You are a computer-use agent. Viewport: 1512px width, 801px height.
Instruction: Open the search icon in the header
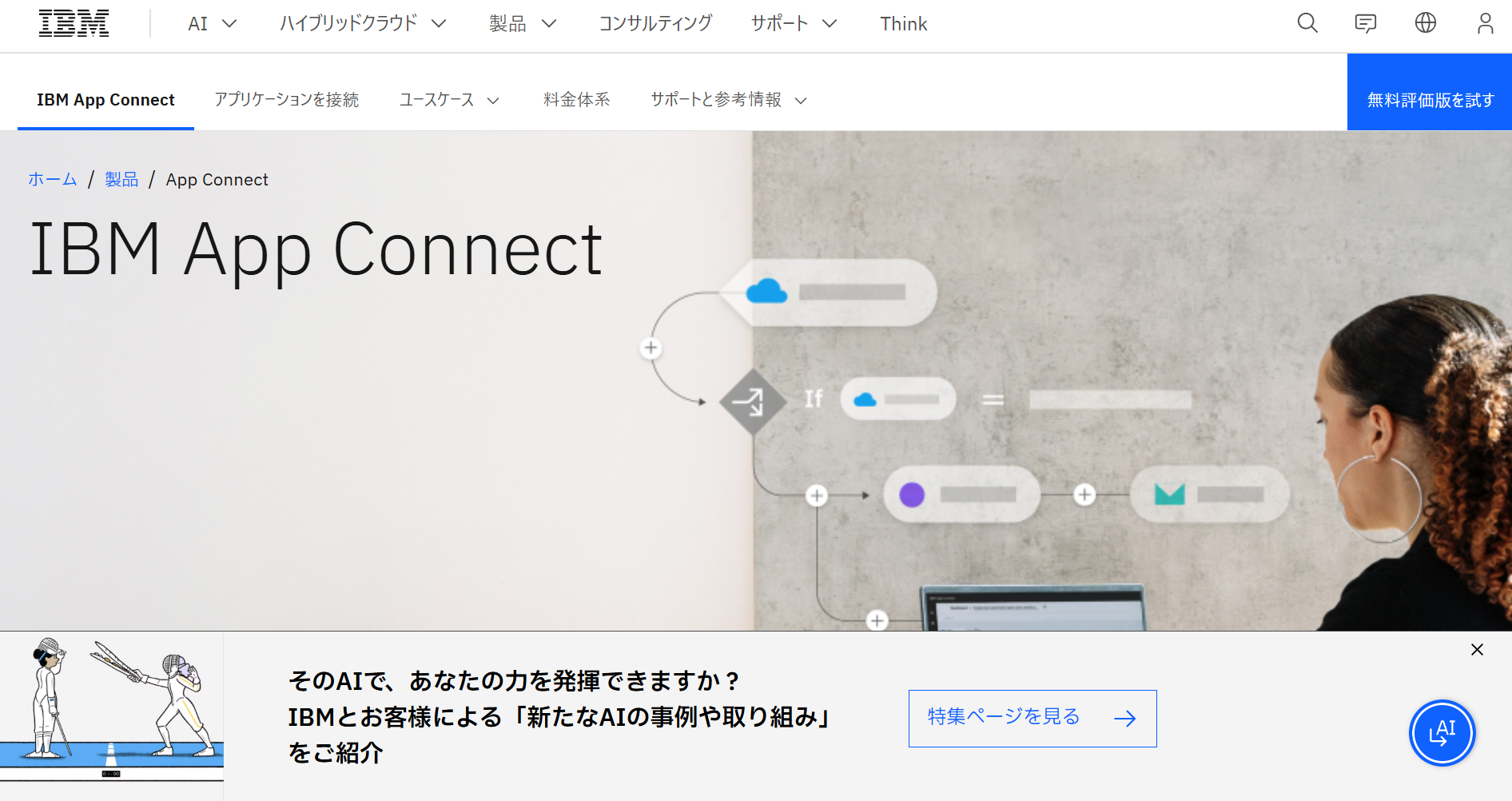1307,23
